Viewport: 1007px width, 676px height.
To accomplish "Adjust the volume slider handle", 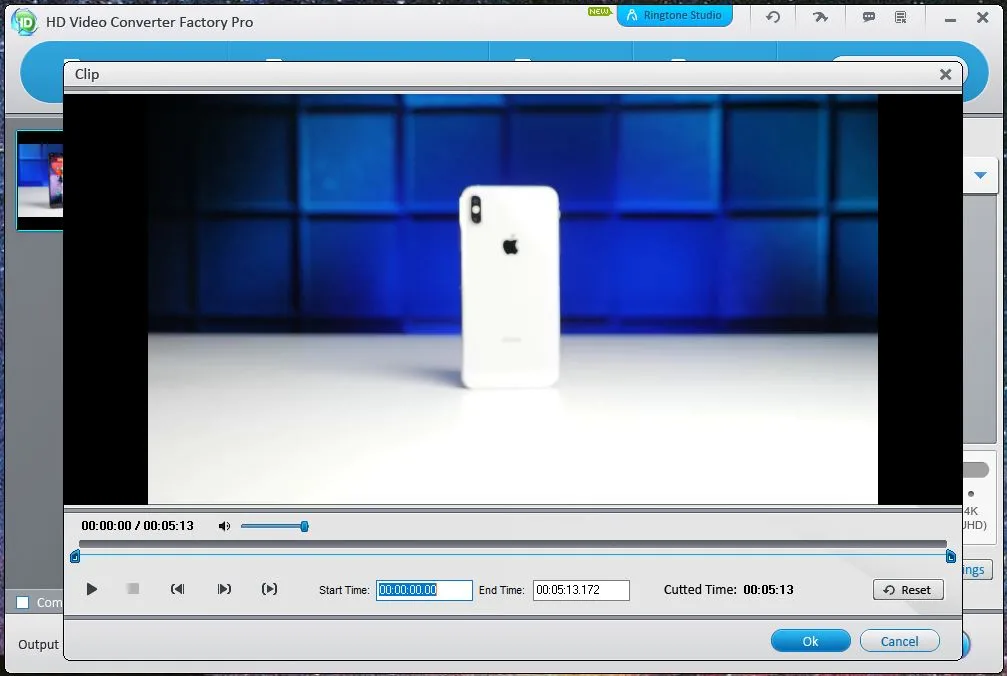I will 304,526.
